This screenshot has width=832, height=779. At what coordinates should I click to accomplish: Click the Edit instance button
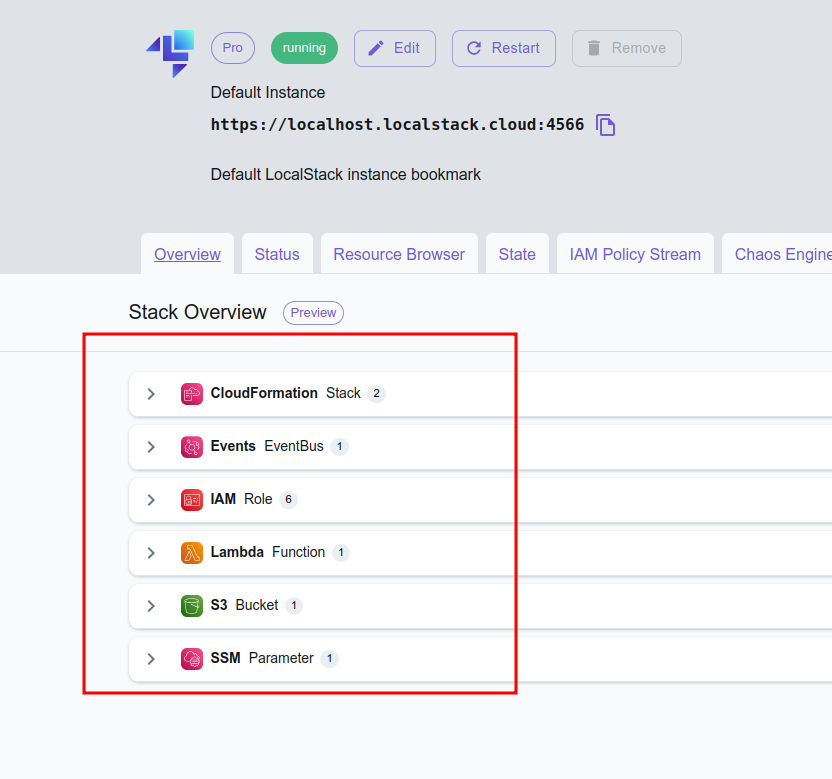point(394,48)
